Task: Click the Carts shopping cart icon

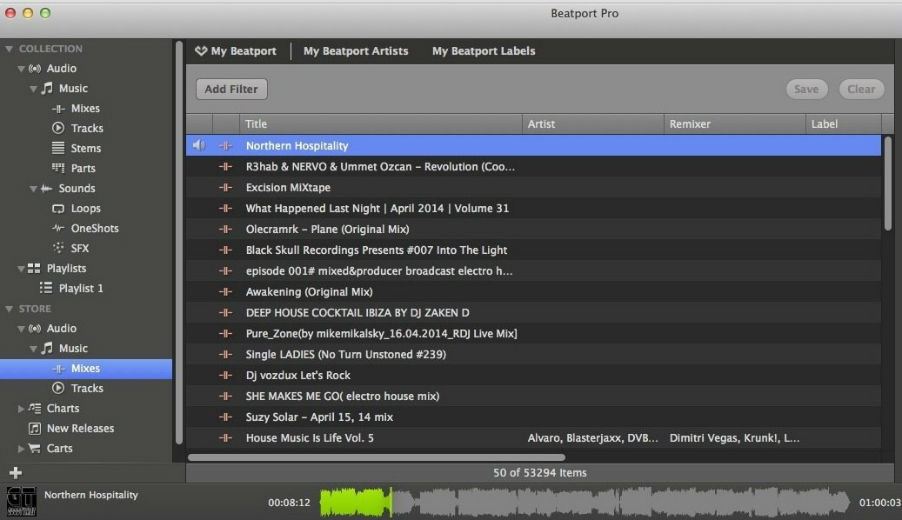Action: click(35, 448)
